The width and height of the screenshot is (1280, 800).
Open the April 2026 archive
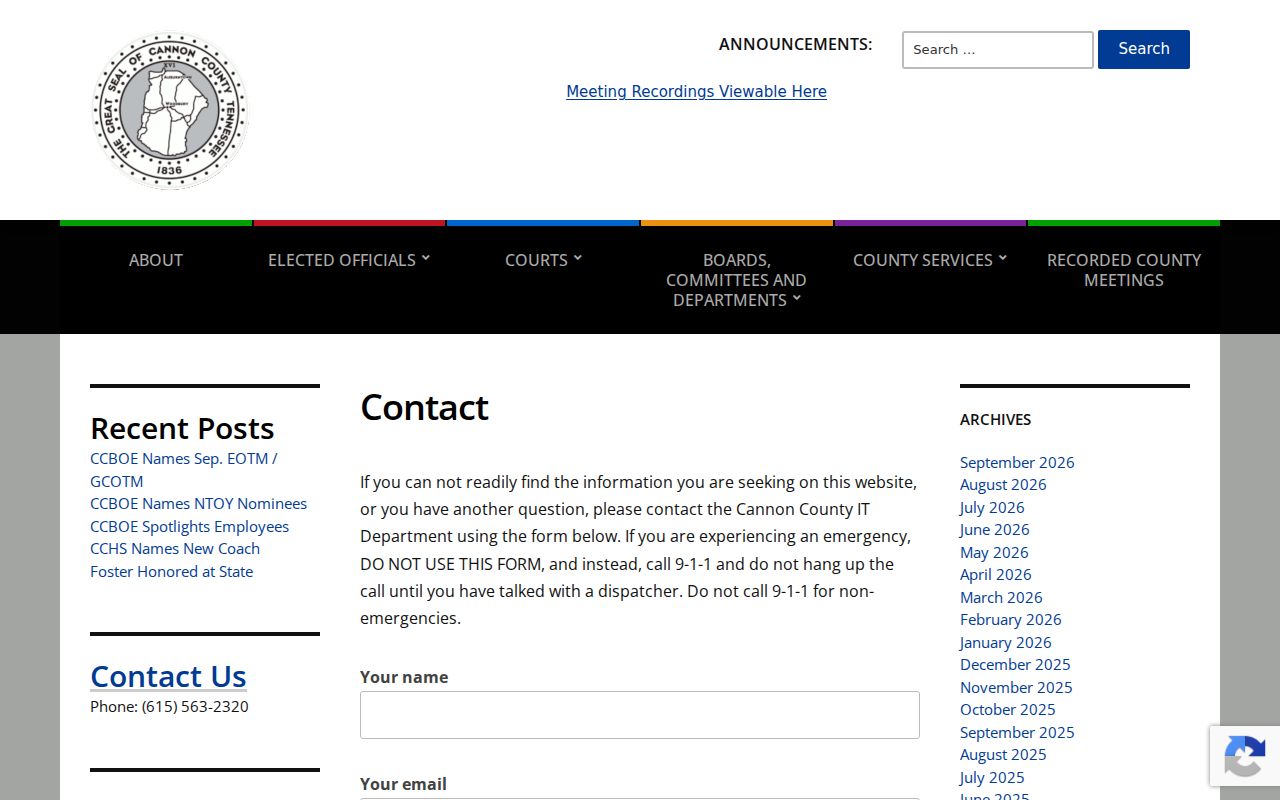coord(996,574)
